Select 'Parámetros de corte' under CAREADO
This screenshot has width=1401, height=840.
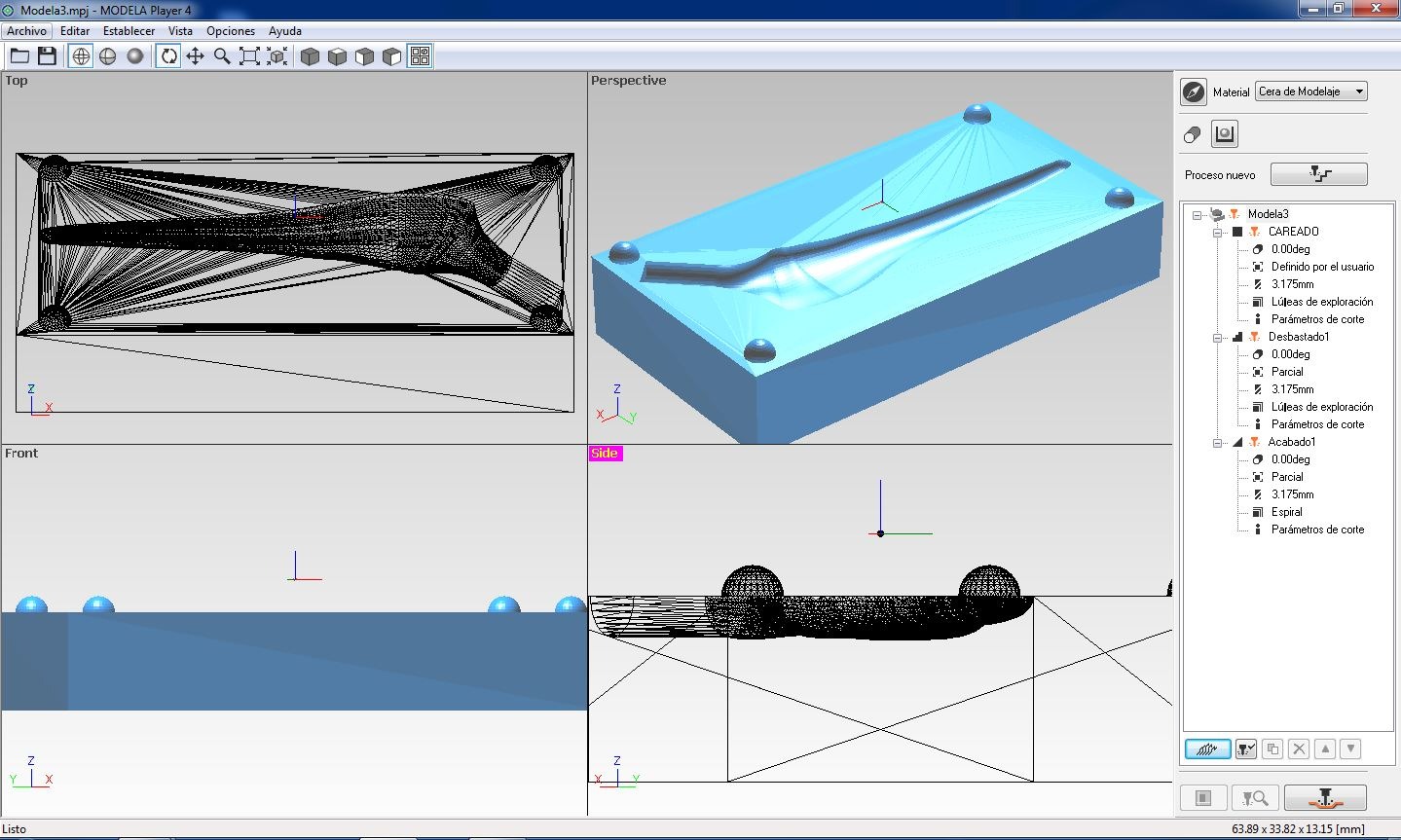coord(1317,319)
